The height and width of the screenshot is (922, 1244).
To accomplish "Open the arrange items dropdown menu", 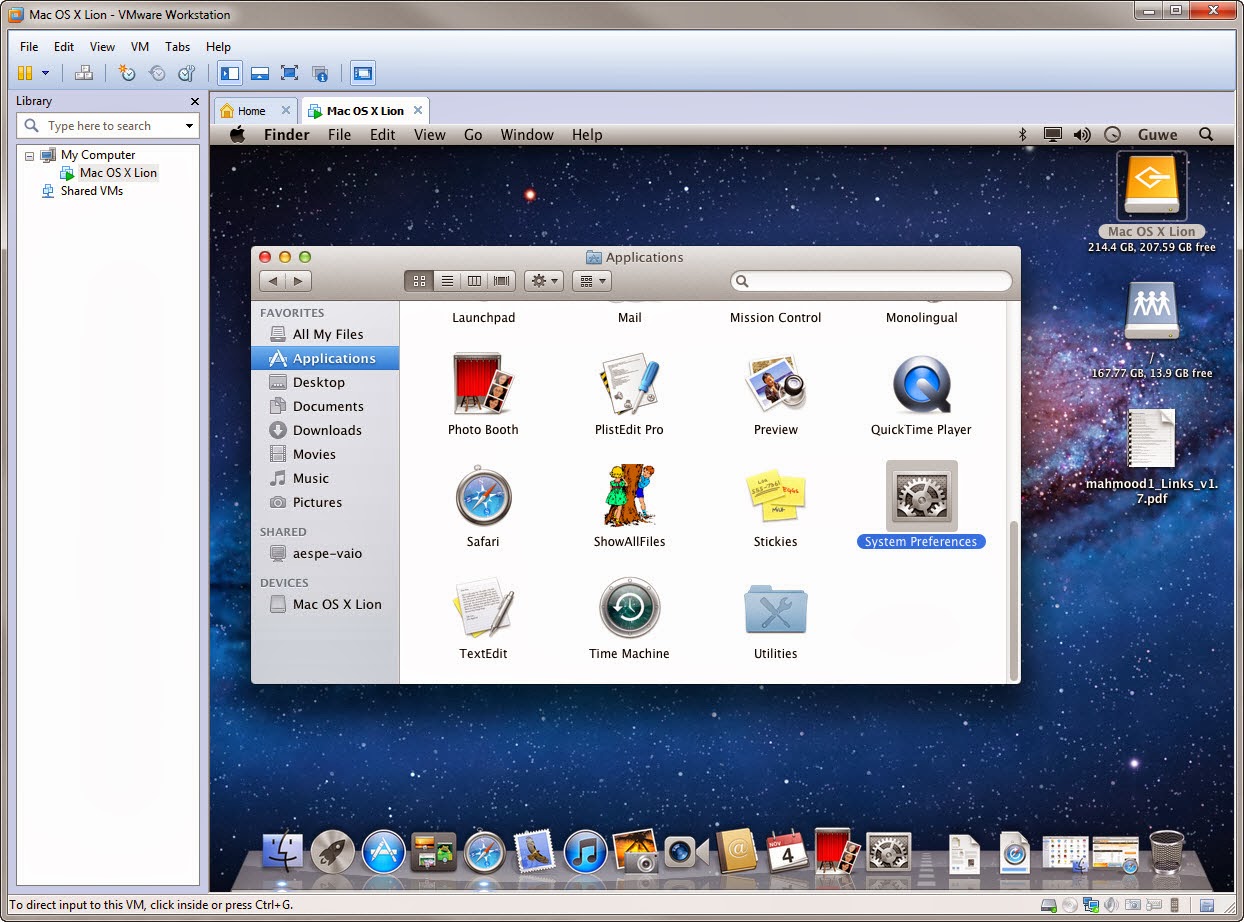I will (x=591, y=281).
